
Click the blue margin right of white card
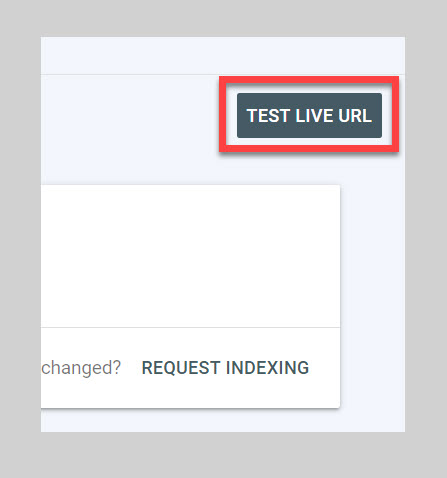(373, 296)
